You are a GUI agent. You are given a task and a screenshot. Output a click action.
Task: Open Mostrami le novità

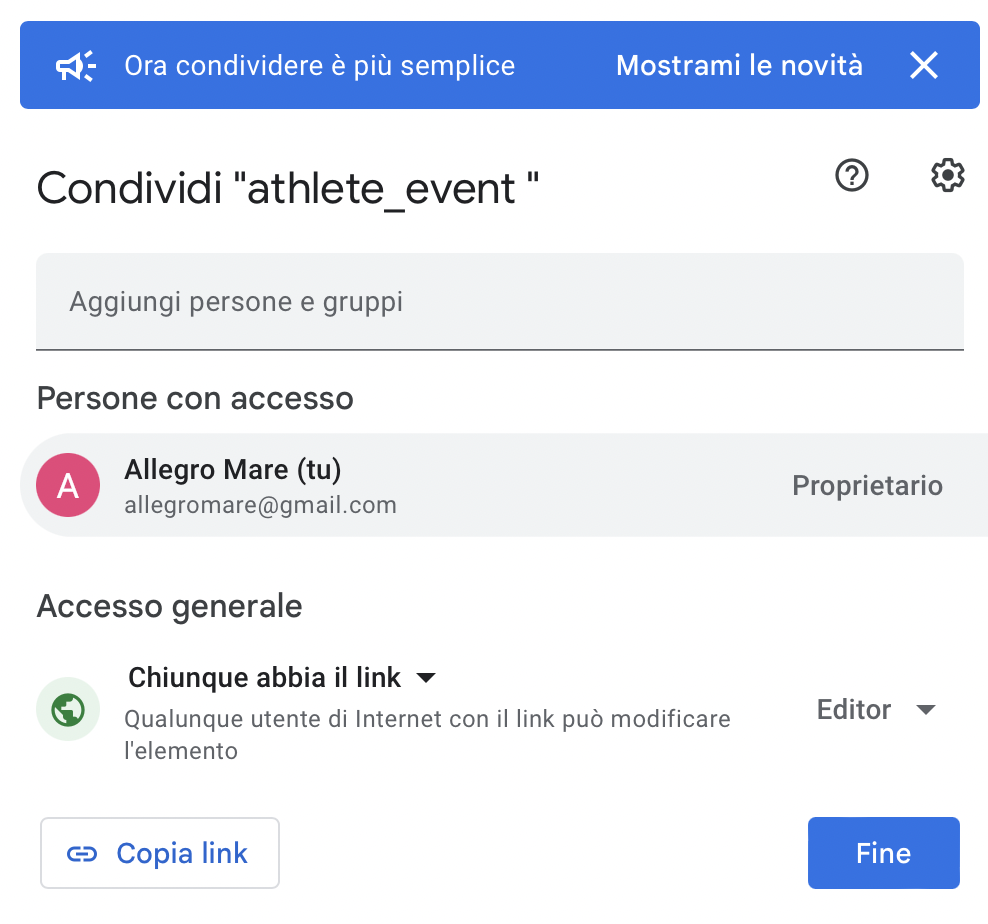pyautogui.click(x=739, y=65)
